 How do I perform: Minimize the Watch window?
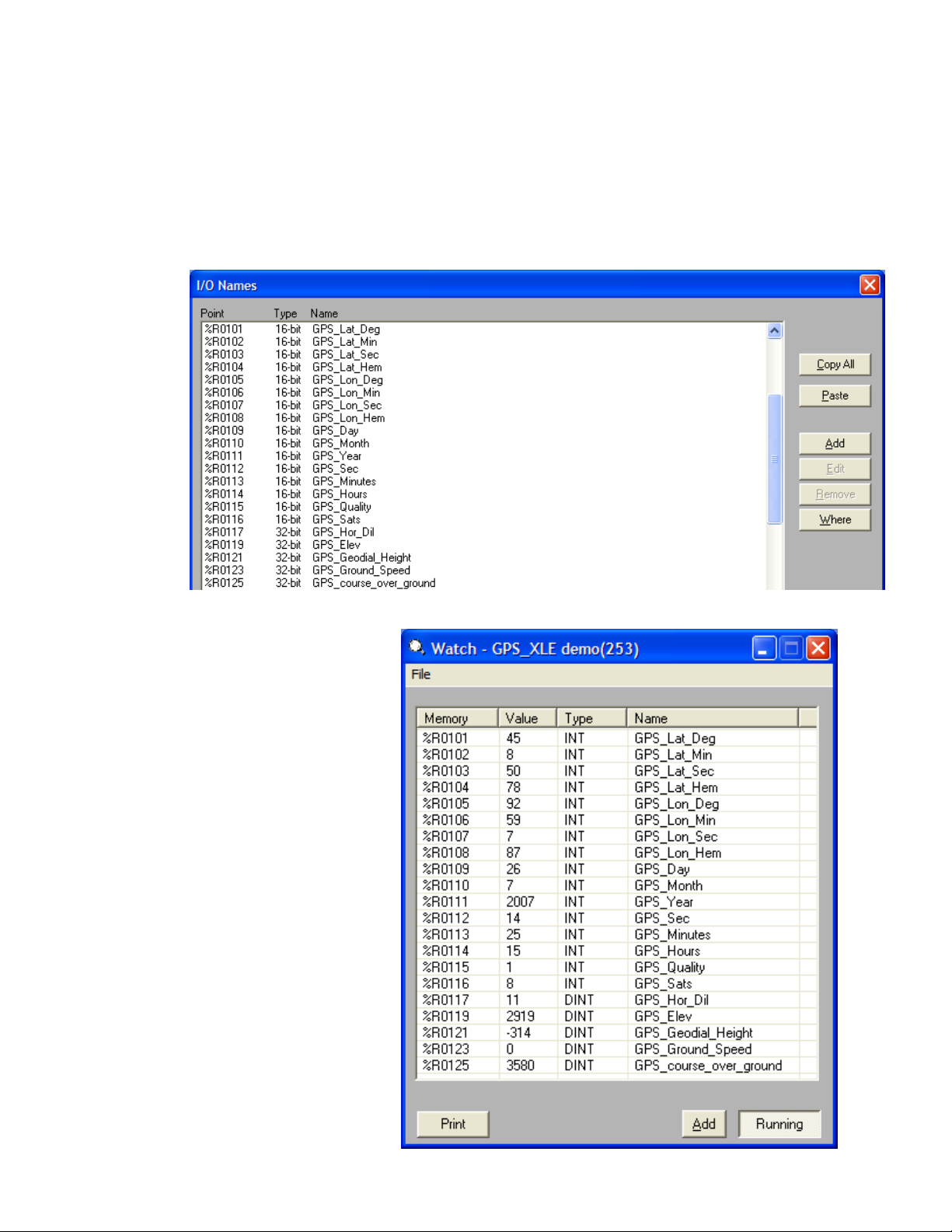click(765, 648)
